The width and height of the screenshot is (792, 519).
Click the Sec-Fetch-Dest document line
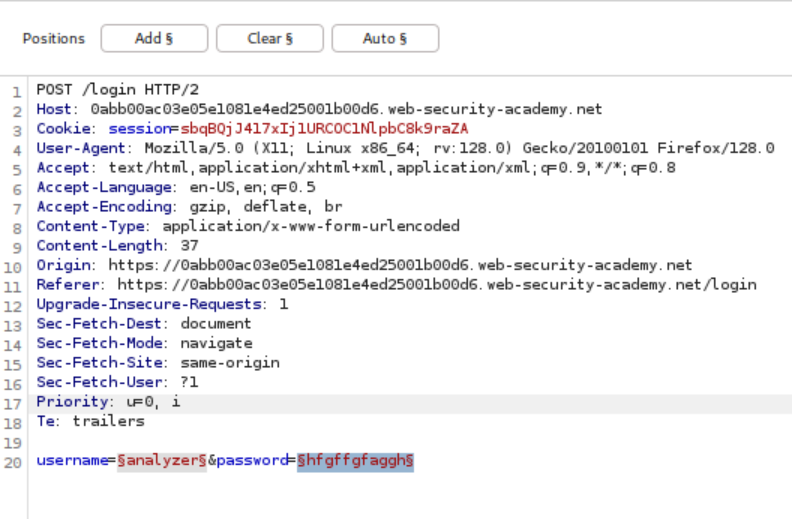pyautogui.click(x=144, y=323)
